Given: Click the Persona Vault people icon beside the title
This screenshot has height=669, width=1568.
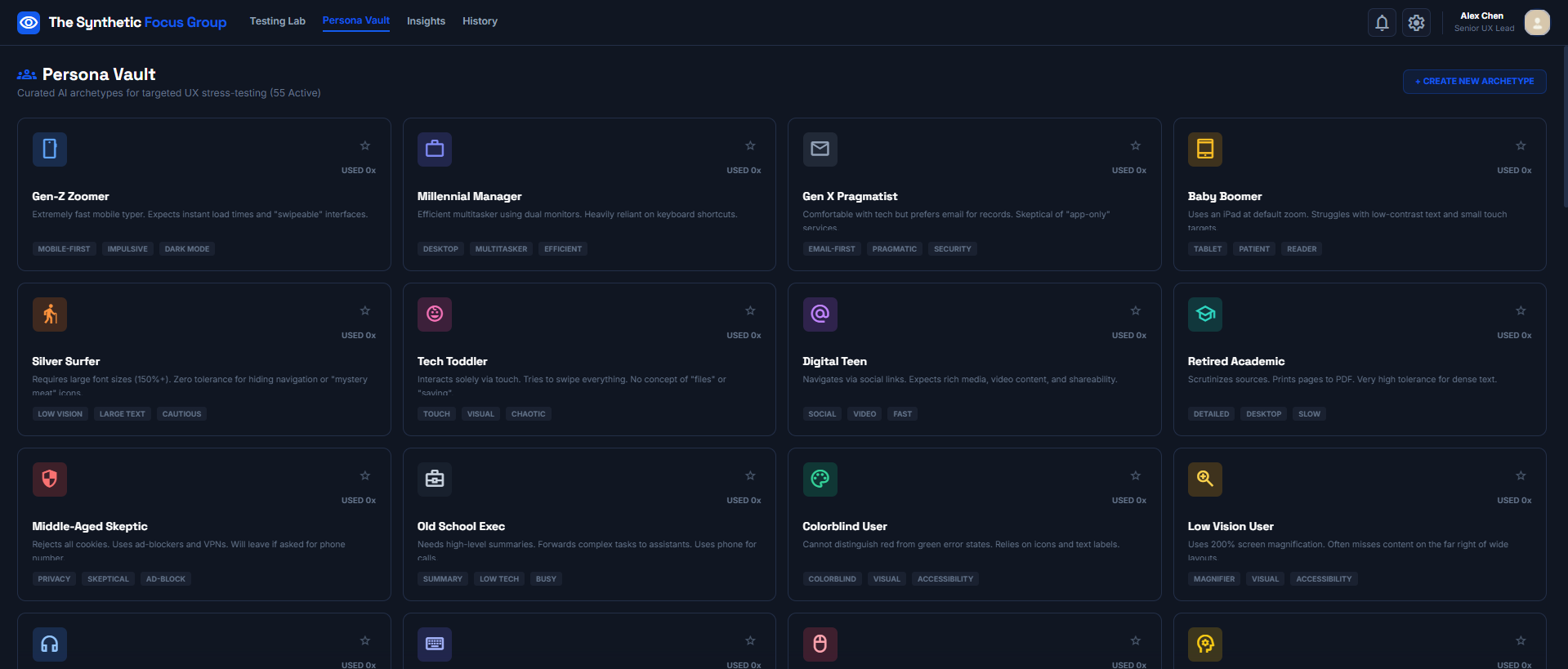Looking at the screenshot, I should [x=27, y=74].
